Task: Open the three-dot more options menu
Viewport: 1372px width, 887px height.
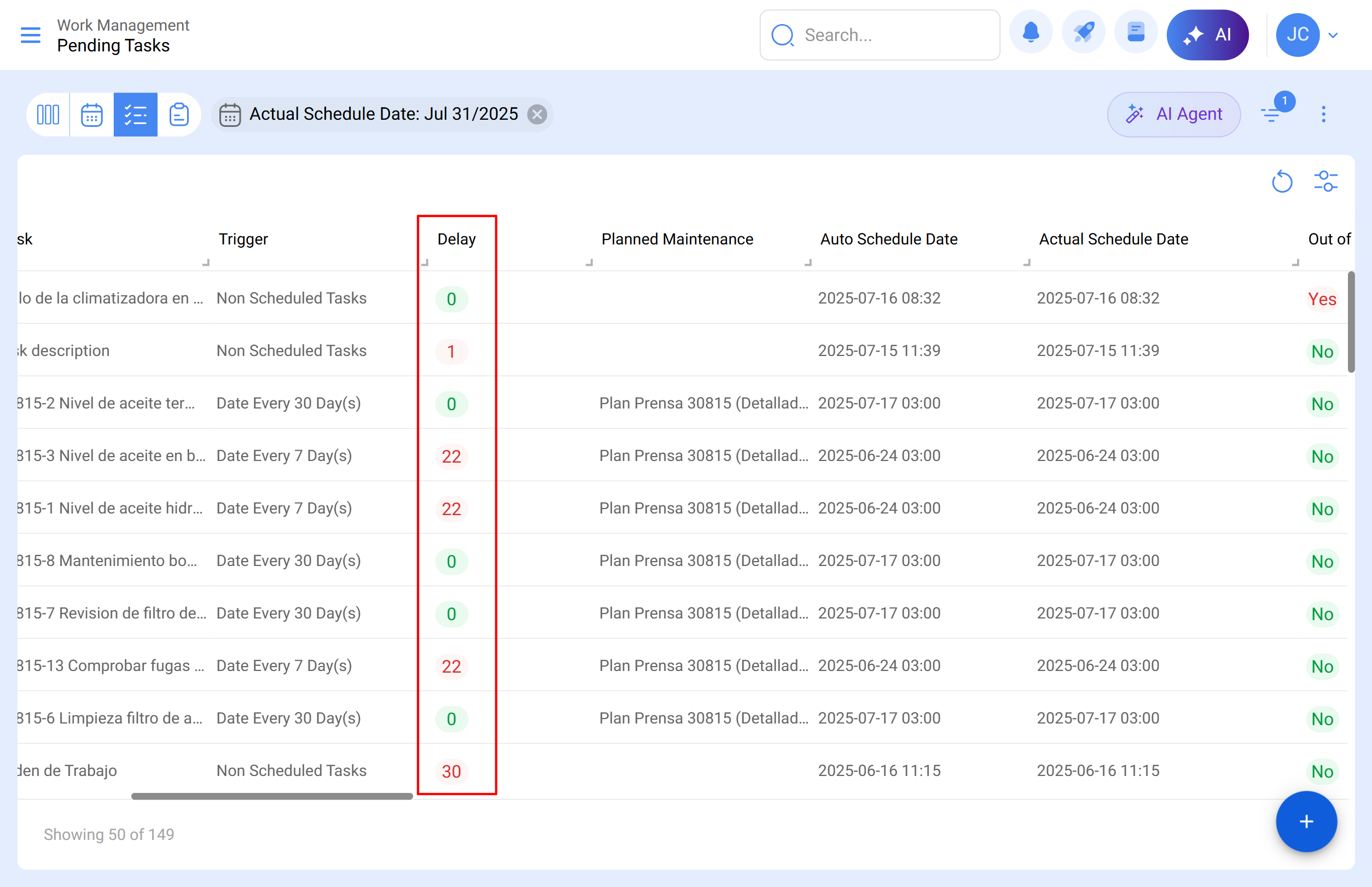Action: click(1324, 114)
